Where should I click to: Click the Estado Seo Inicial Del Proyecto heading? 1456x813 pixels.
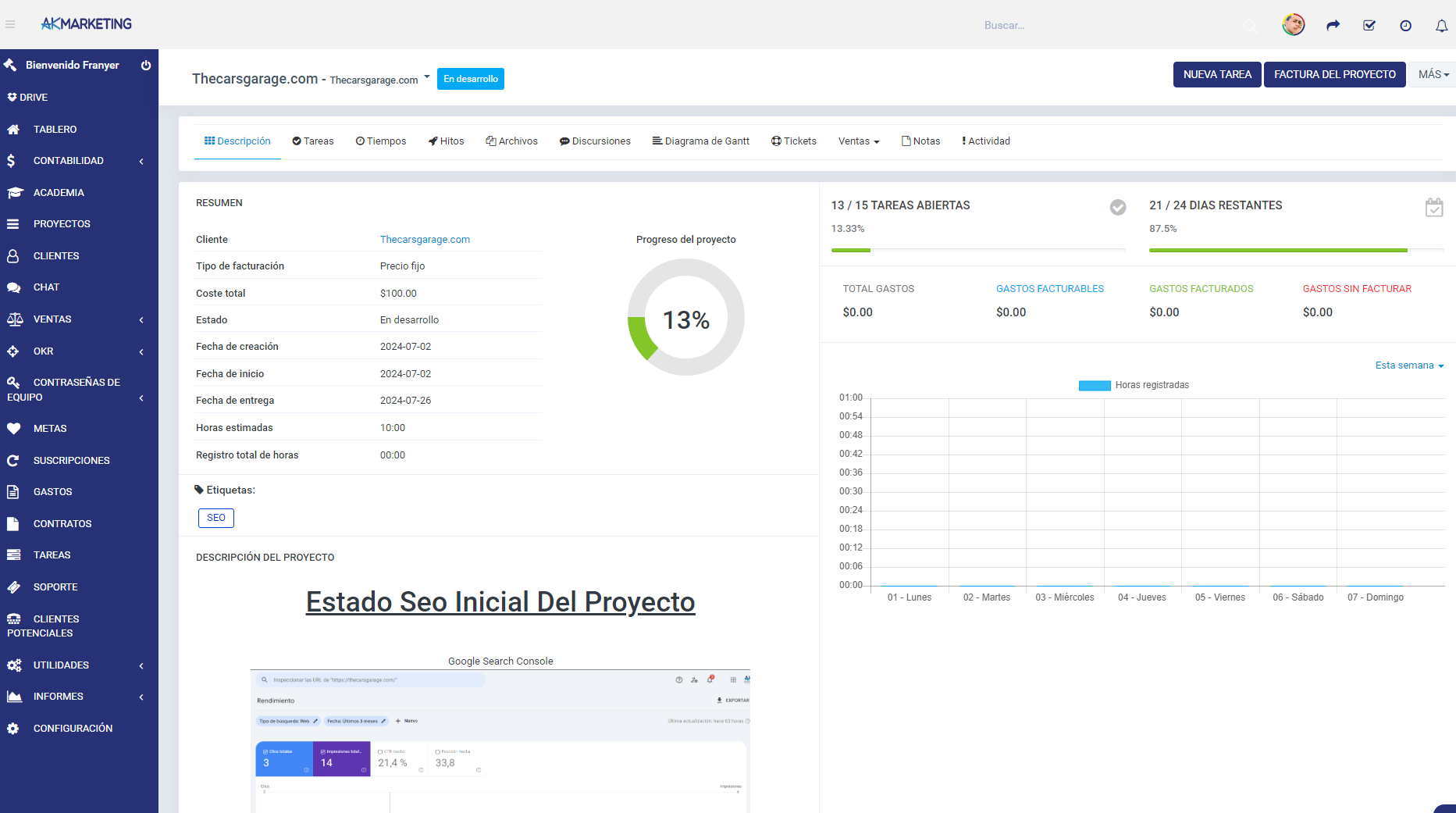pyautogui.click(x=500, y=602)
